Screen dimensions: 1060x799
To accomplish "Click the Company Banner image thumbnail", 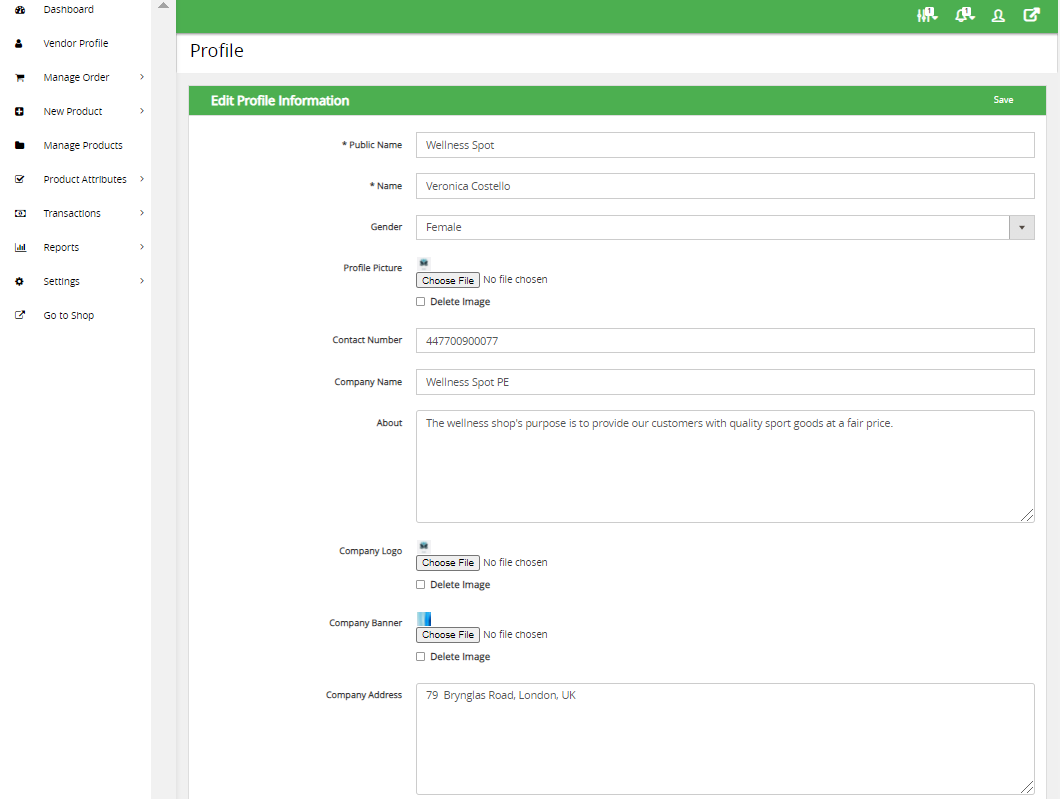I will coord(424,618).
